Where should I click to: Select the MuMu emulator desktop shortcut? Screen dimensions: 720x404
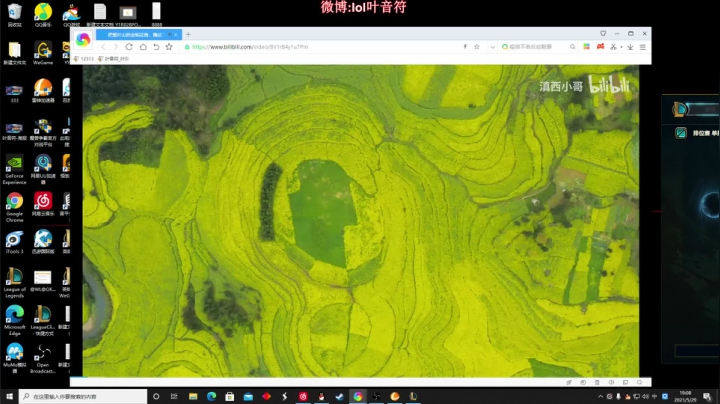tap(15, 358)
